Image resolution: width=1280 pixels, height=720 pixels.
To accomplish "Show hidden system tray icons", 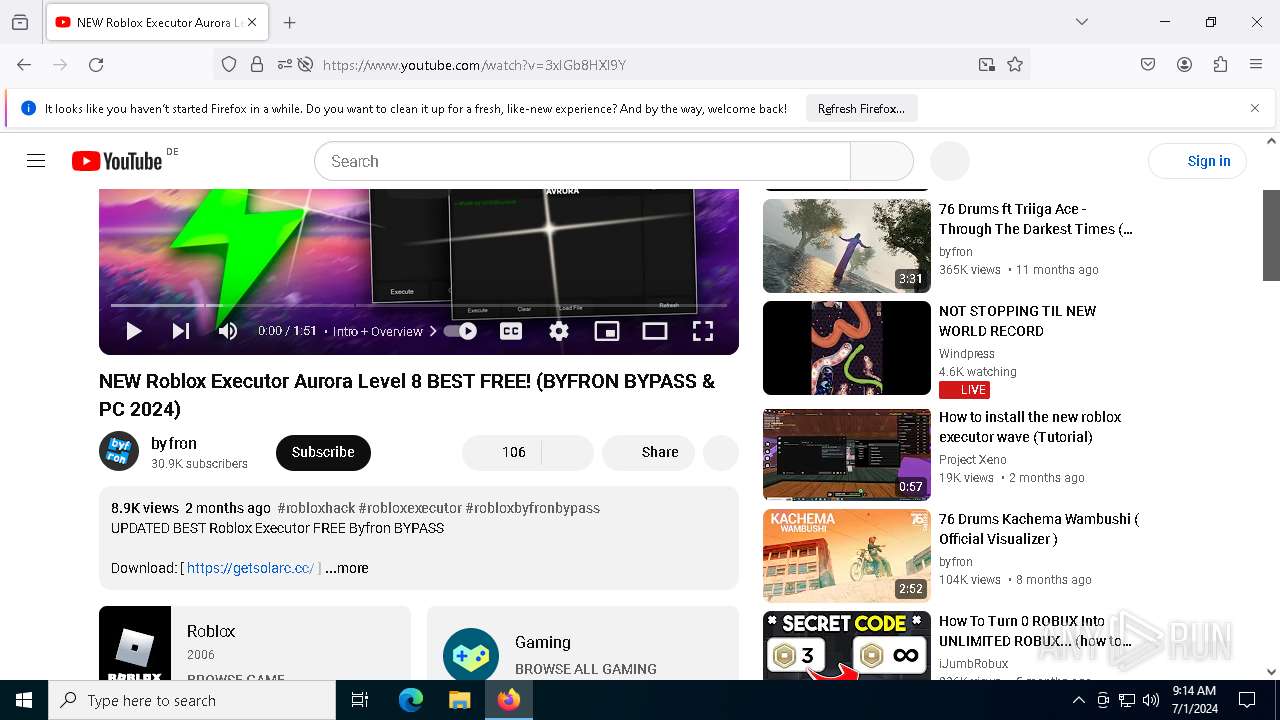I will pyautogui.click(x=1078, y=700).
